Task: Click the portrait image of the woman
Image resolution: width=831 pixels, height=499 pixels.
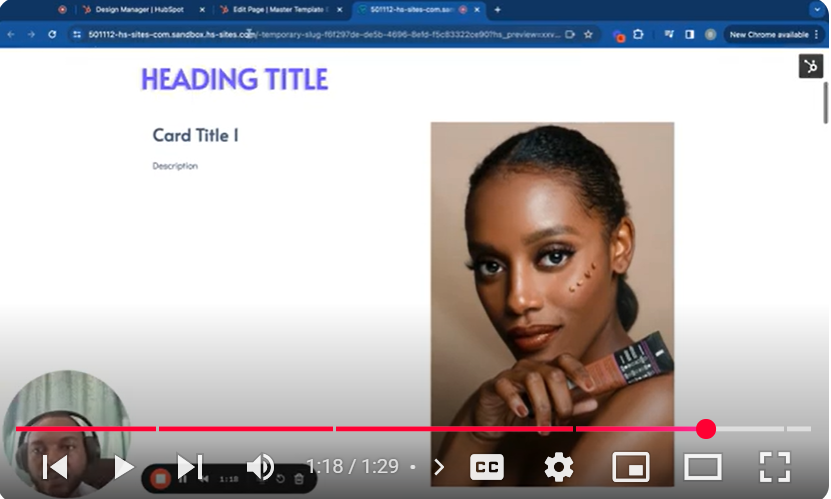Action: [x=552, y=304]
